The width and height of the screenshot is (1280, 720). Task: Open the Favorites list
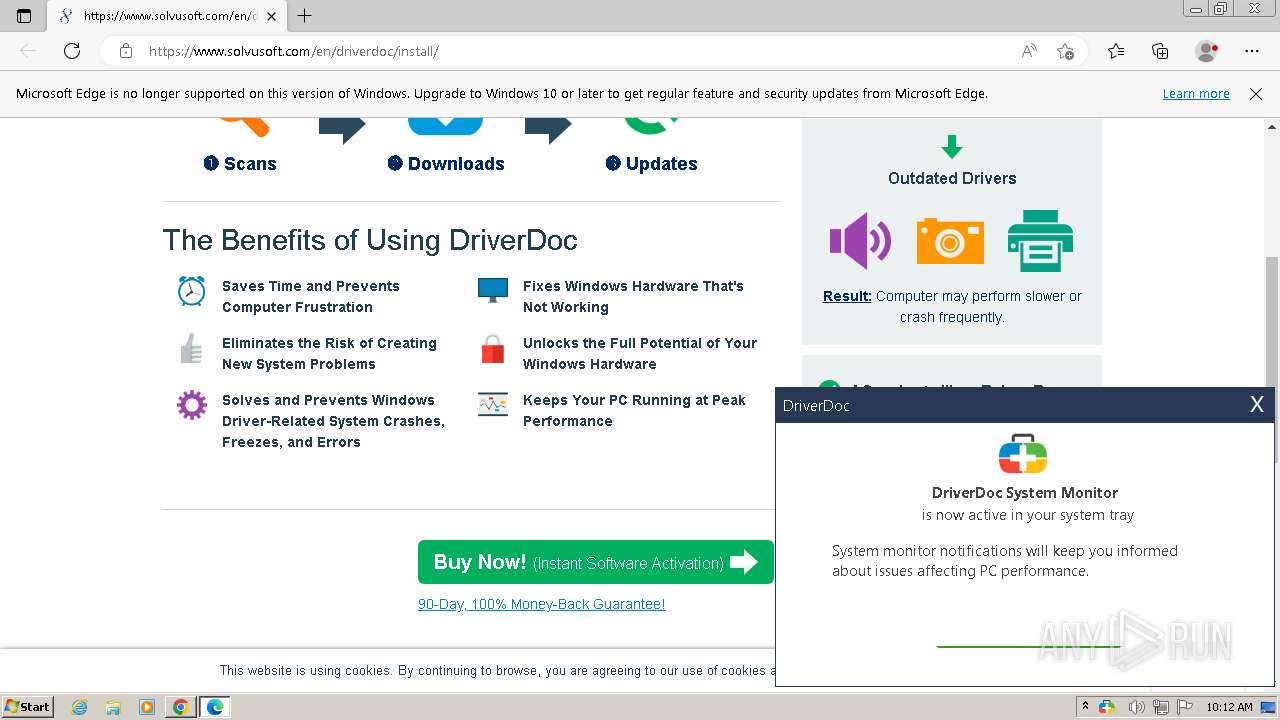[x=1116, y=51]
